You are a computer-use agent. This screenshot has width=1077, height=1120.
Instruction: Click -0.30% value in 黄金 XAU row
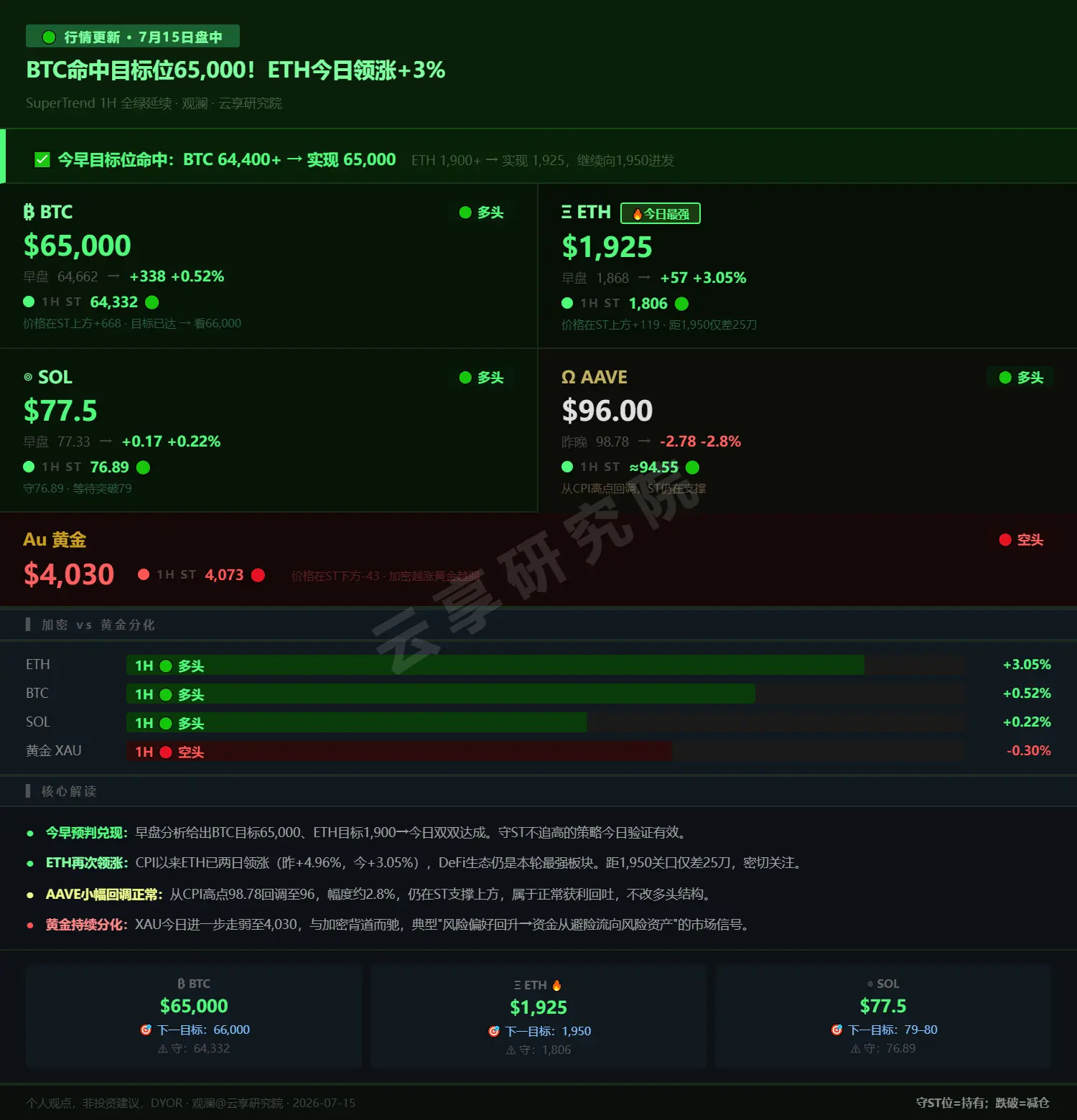(1029, 750)
